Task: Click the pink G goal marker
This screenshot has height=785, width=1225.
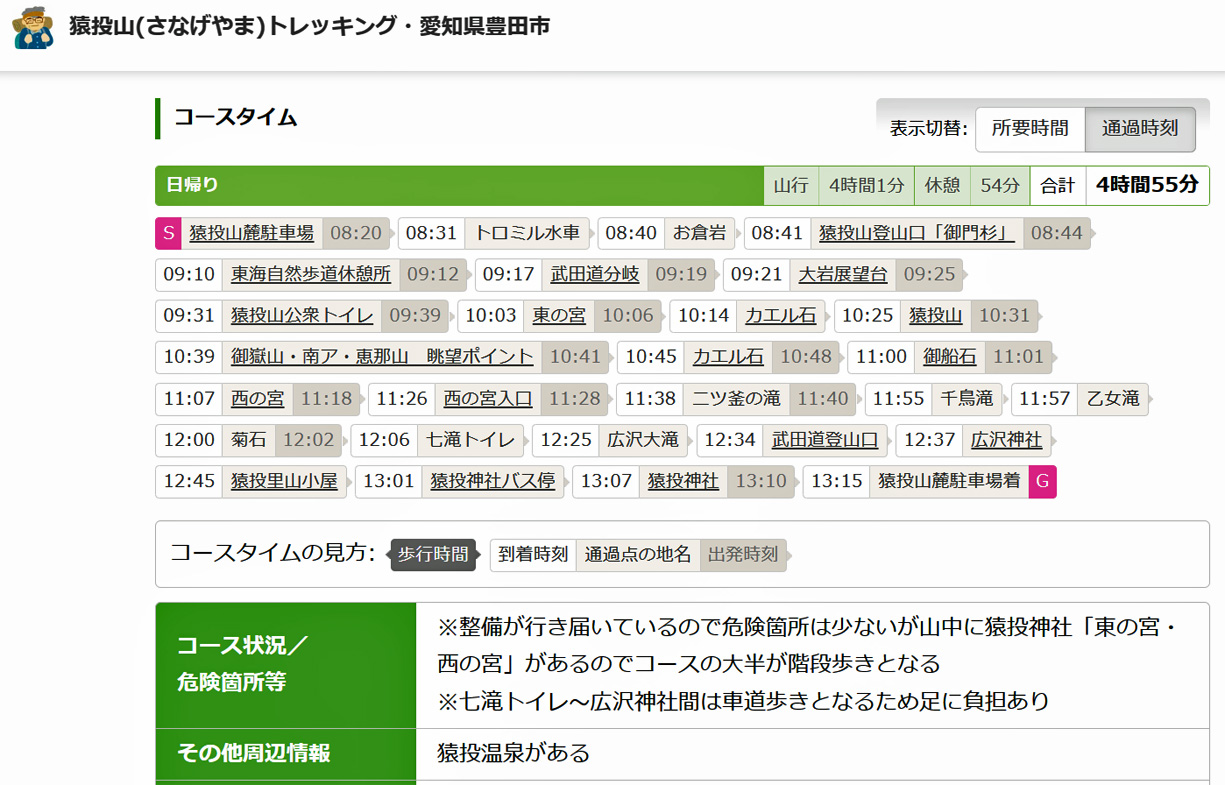Action: point(1042,481)
